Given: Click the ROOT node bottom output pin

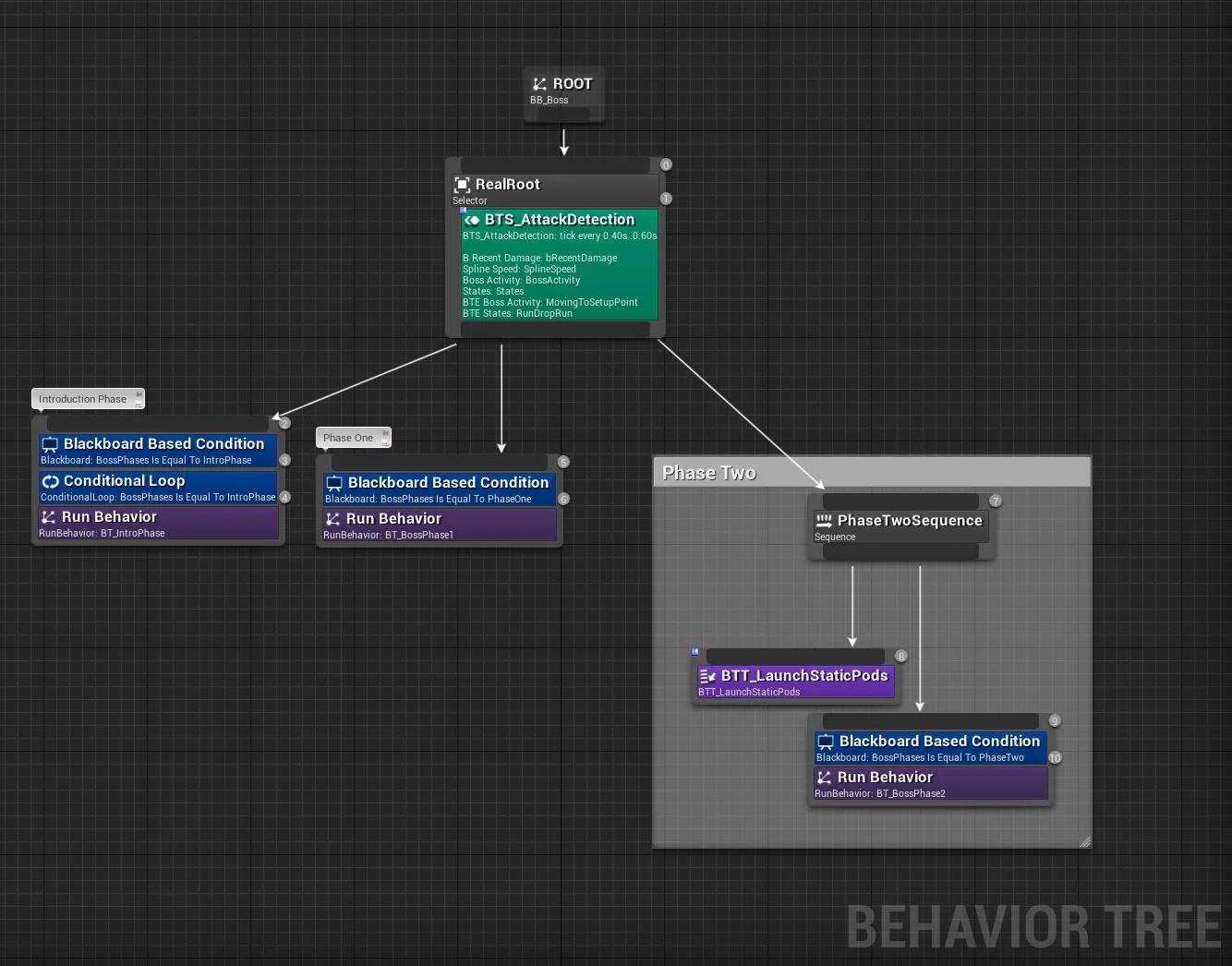Looking at the screenshot, I should point(564,115).
